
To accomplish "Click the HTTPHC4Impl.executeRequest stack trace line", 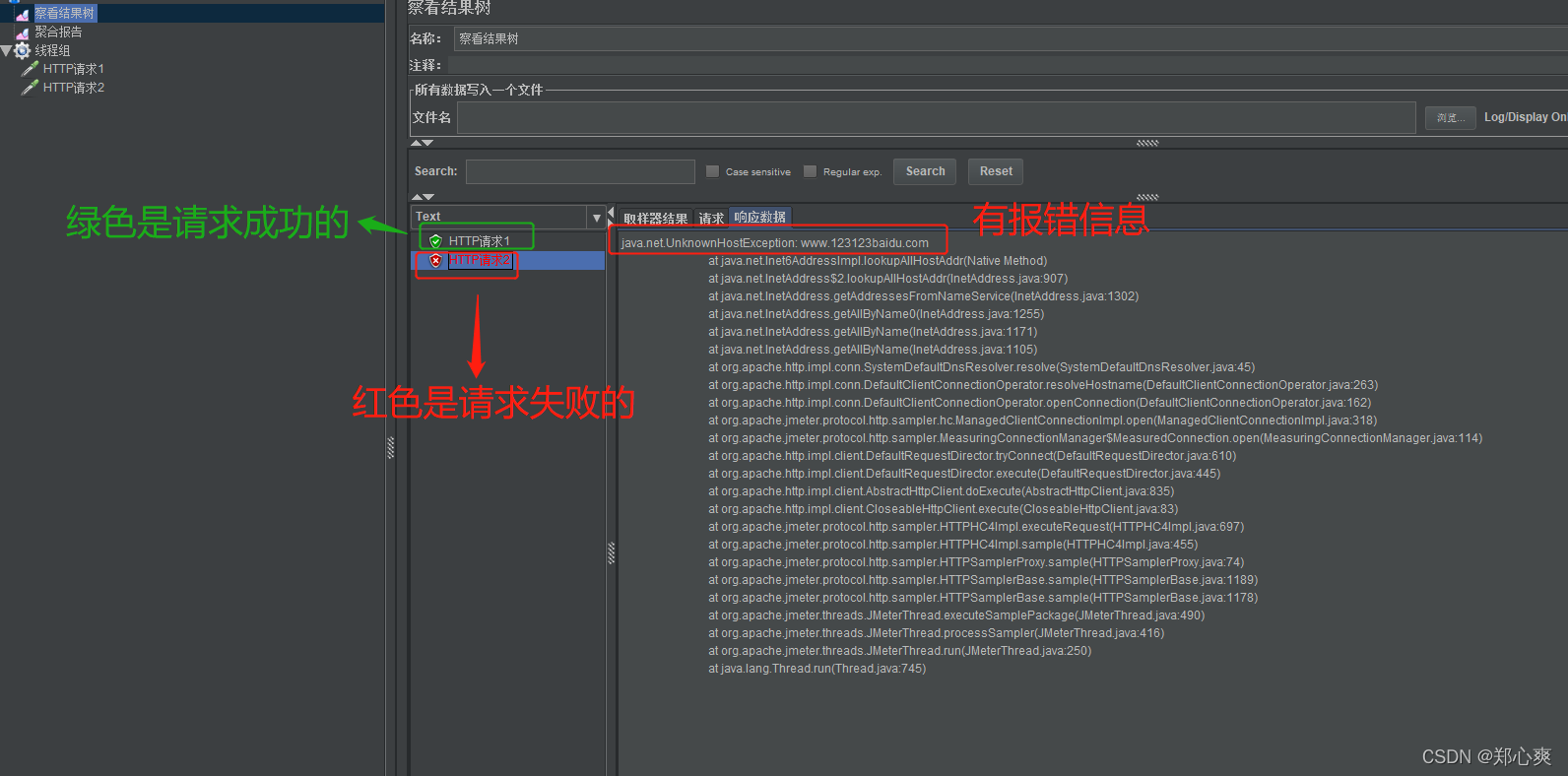I will click(x=975, y=527).
